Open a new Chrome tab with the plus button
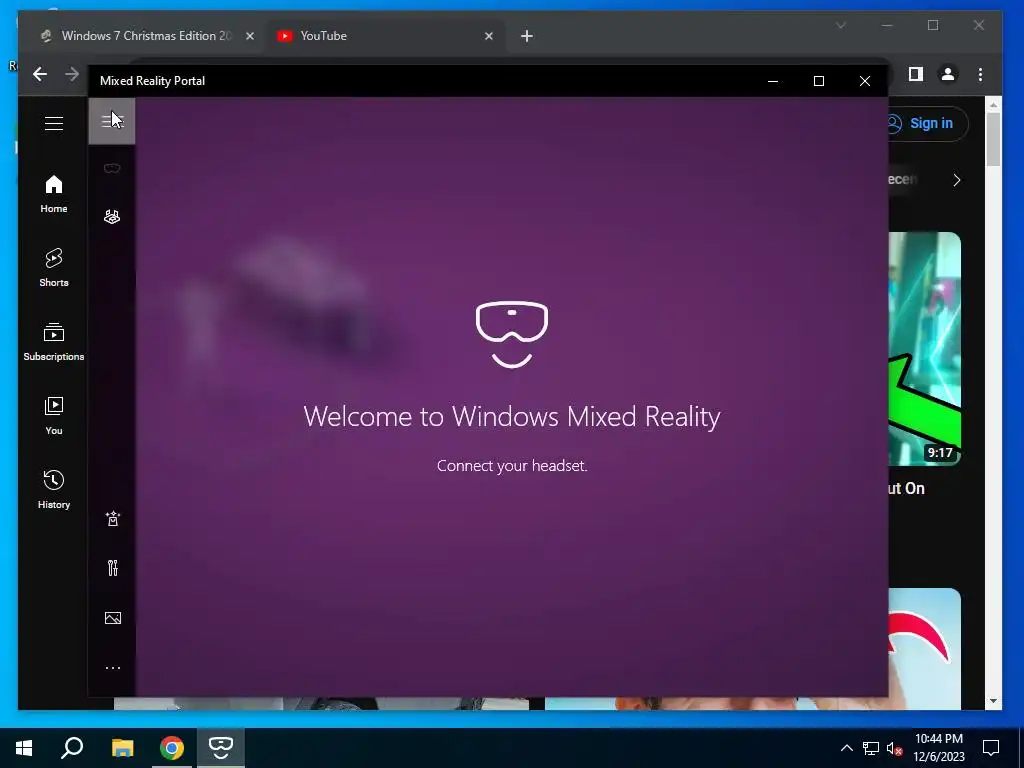 tap(527, 36)
